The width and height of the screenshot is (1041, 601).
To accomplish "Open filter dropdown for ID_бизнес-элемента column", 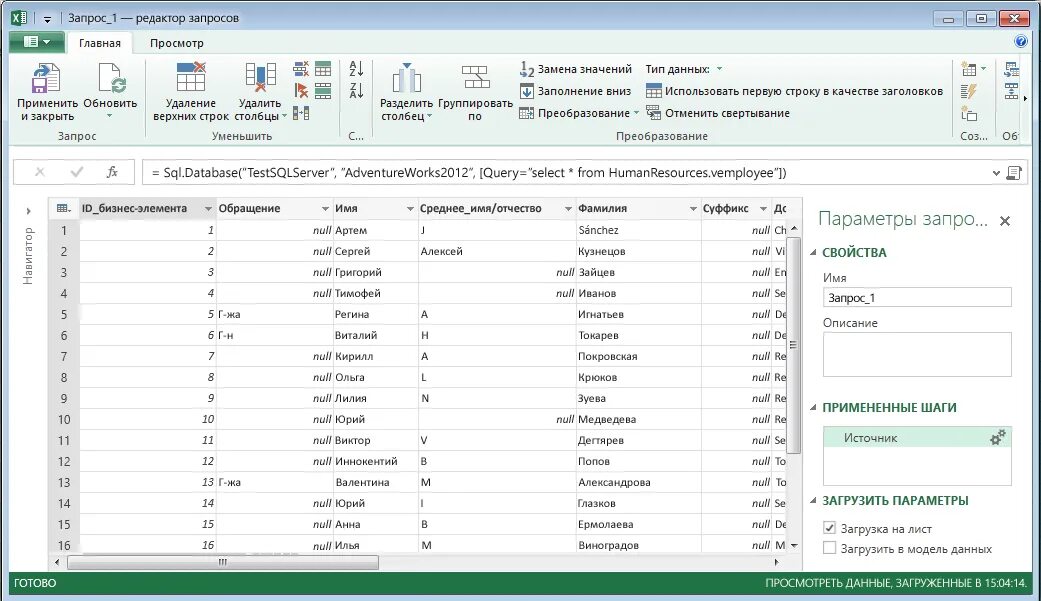I will [208, 209].
